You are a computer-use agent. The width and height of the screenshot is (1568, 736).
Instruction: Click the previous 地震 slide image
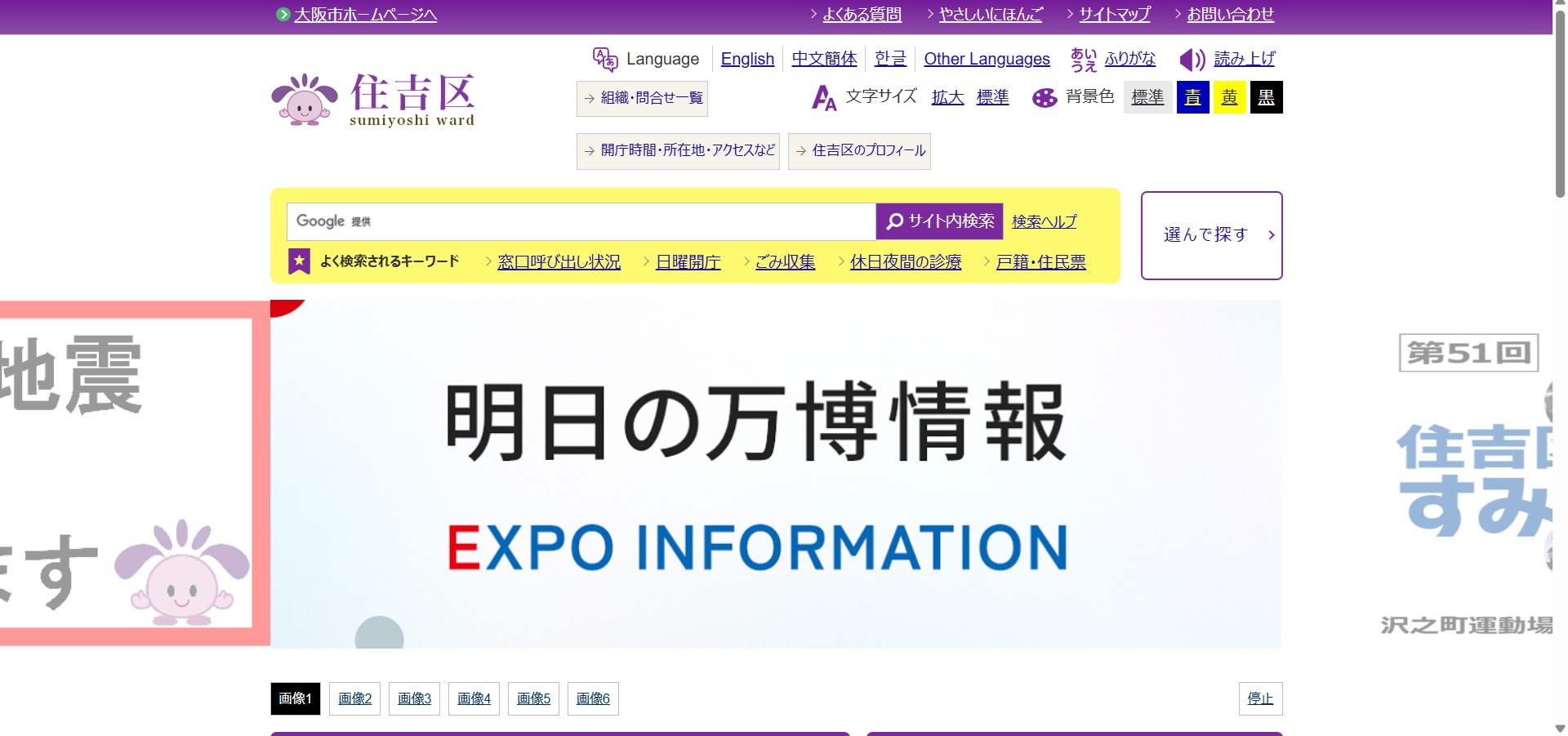pos(135,474)
